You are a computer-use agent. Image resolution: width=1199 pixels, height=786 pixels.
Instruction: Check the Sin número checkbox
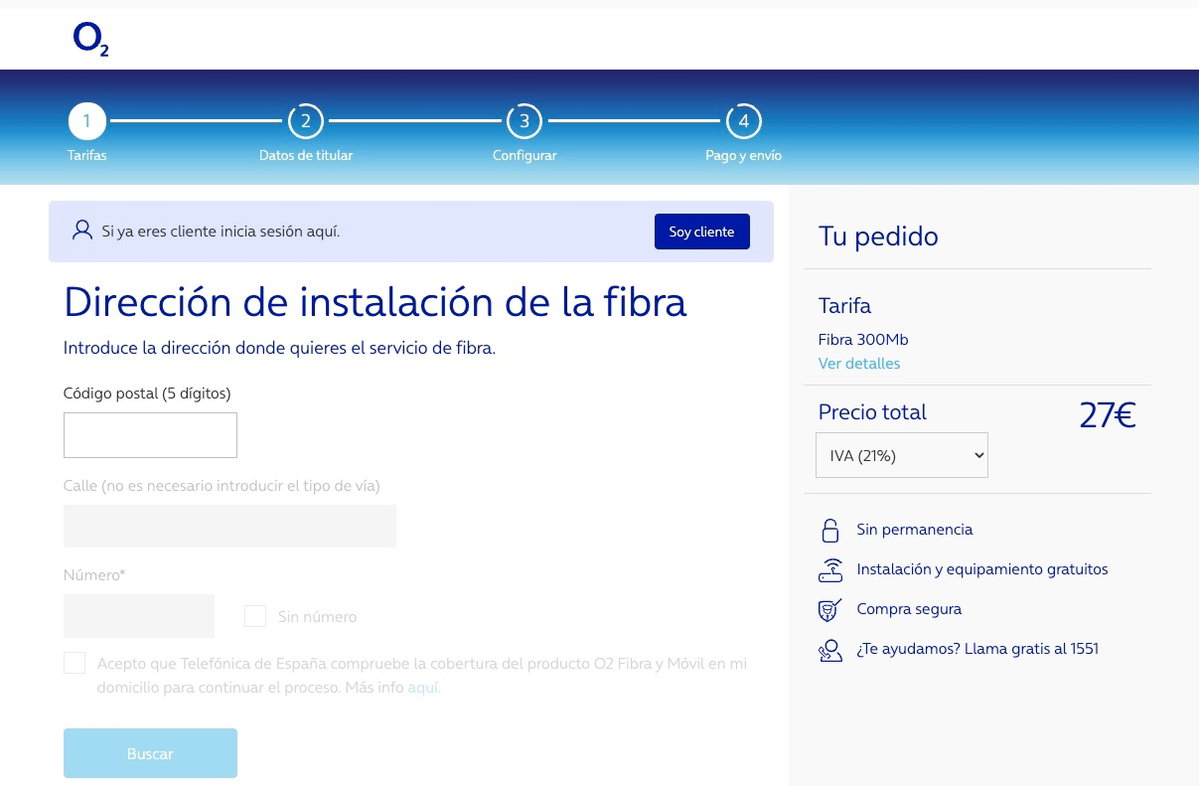click(255, 616)
